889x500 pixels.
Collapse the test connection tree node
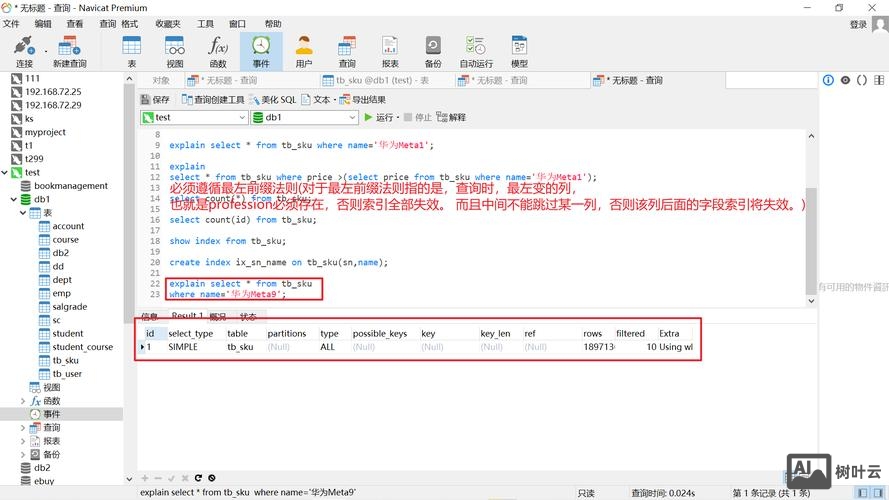click(5, 172)
